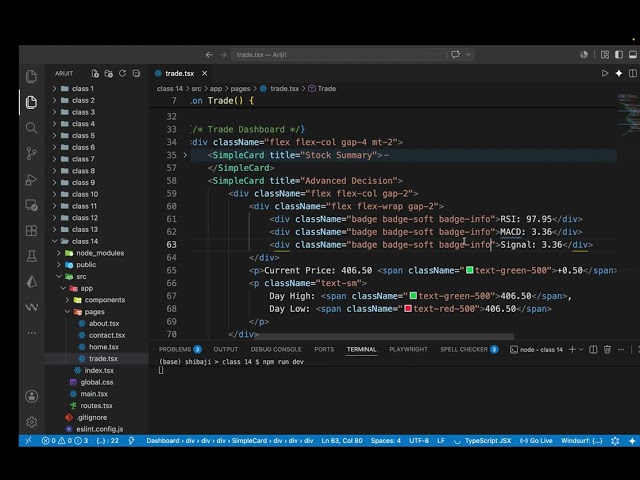Show additional views ellipsis in activity bar

(31, 333)
